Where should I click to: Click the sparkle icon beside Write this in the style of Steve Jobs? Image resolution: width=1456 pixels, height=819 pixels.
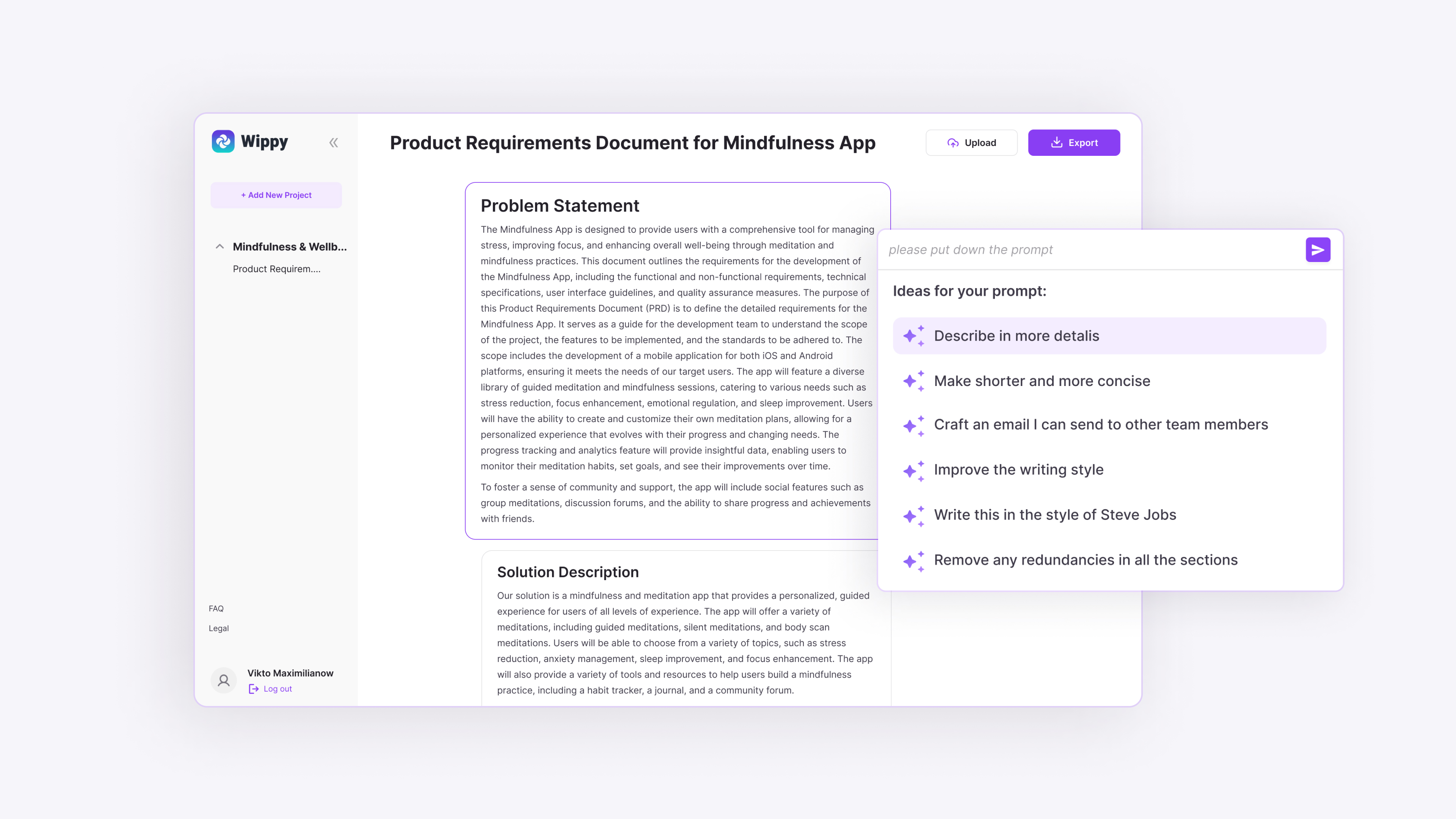(913, 516)
